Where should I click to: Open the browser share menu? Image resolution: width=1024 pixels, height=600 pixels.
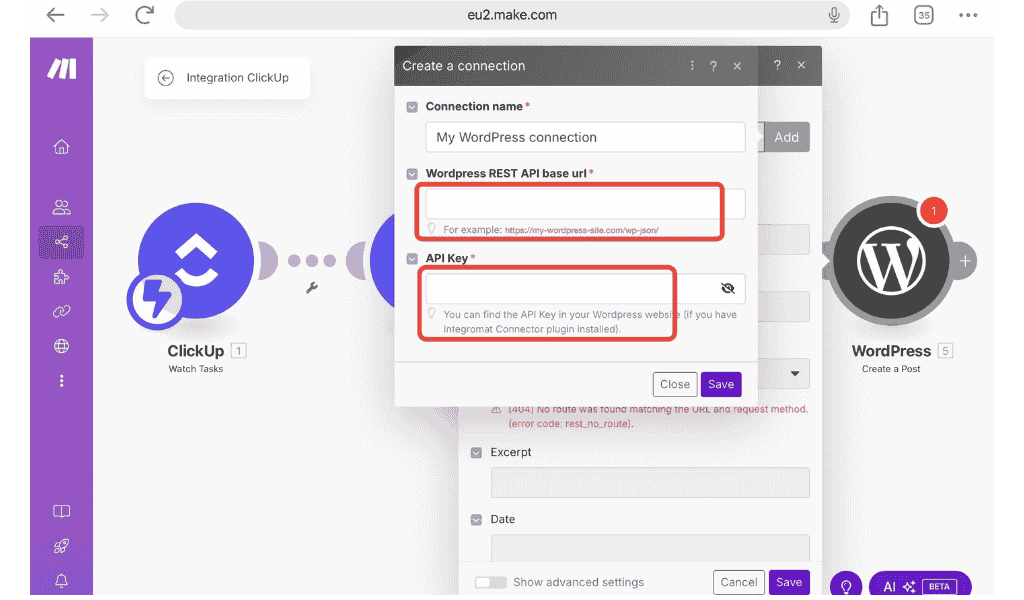point(879,15)
